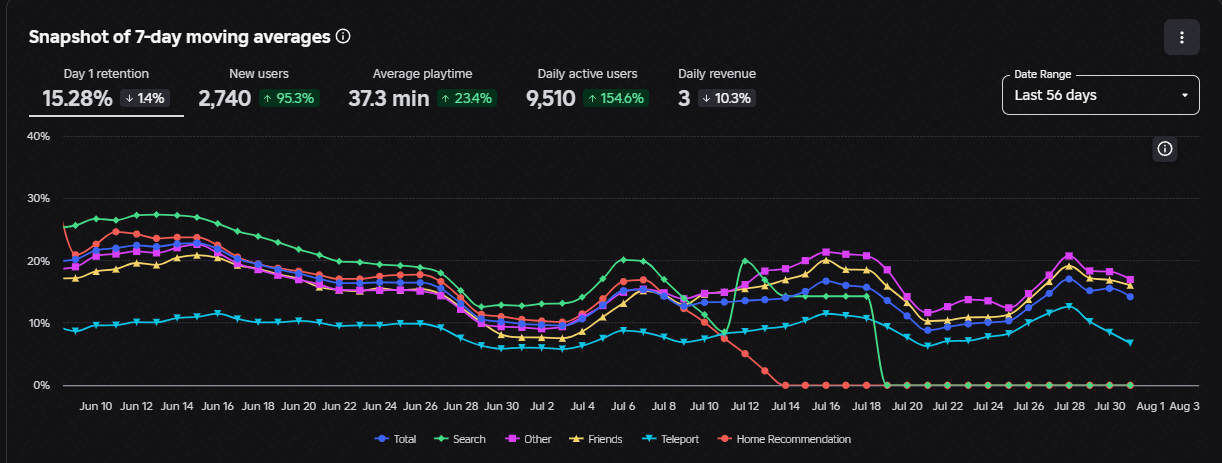Screen dimensions: 1222x463
Task: Click the Snapshot of 7-day moving averages title
Action: [x=179, y=37]
